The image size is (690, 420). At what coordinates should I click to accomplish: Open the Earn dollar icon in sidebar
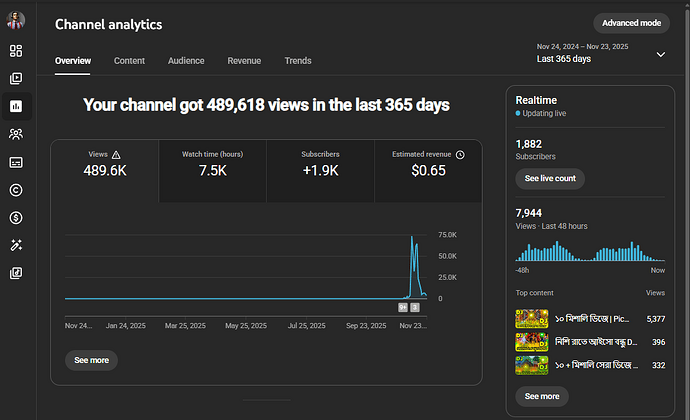16,217
